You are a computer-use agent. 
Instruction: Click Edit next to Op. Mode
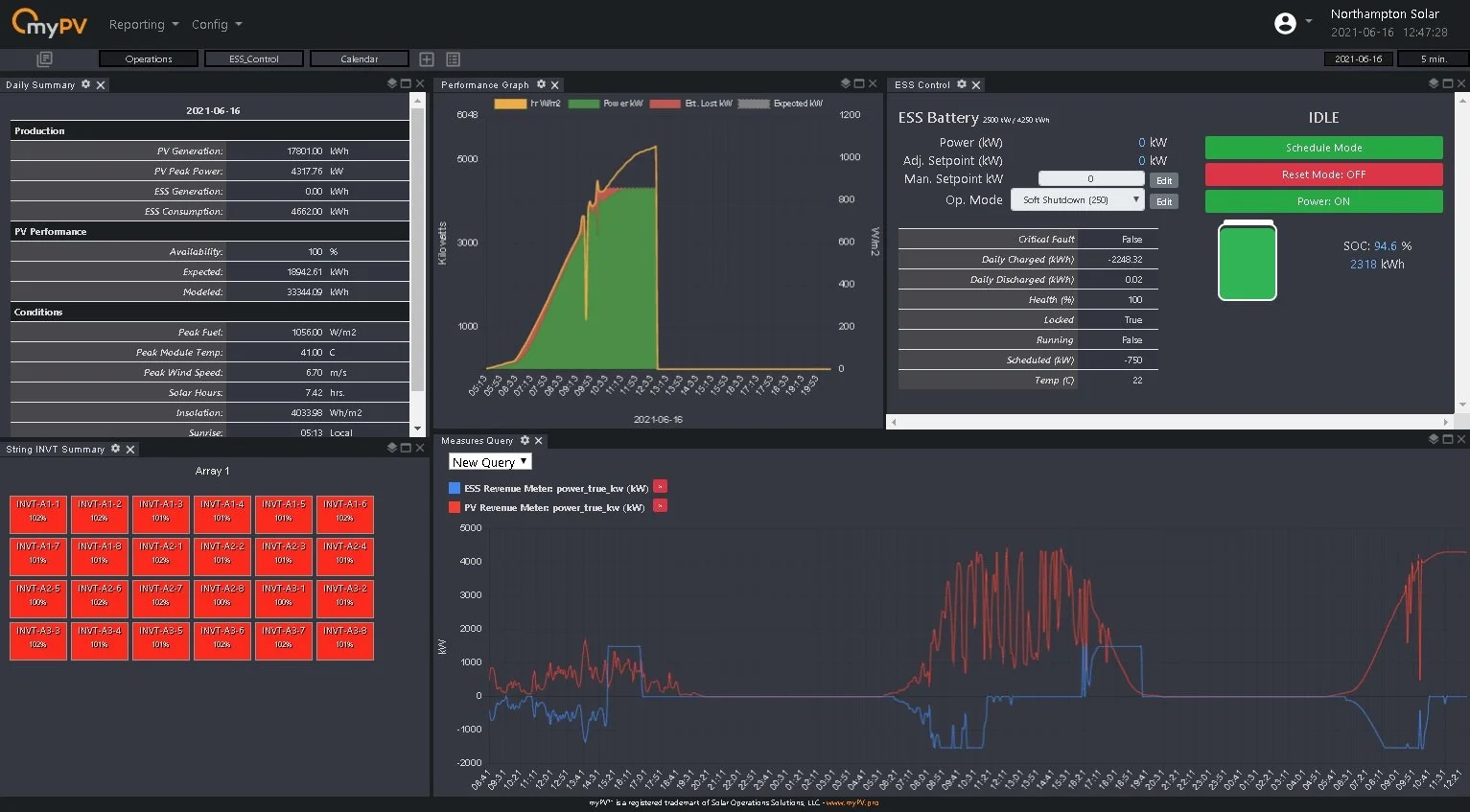tap(1164, 201)
